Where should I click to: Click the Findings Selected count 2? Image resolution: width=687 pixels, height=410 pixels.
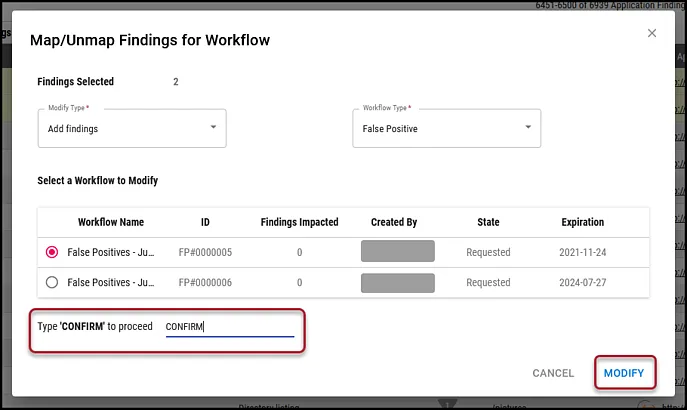click(x=176, y=82)
